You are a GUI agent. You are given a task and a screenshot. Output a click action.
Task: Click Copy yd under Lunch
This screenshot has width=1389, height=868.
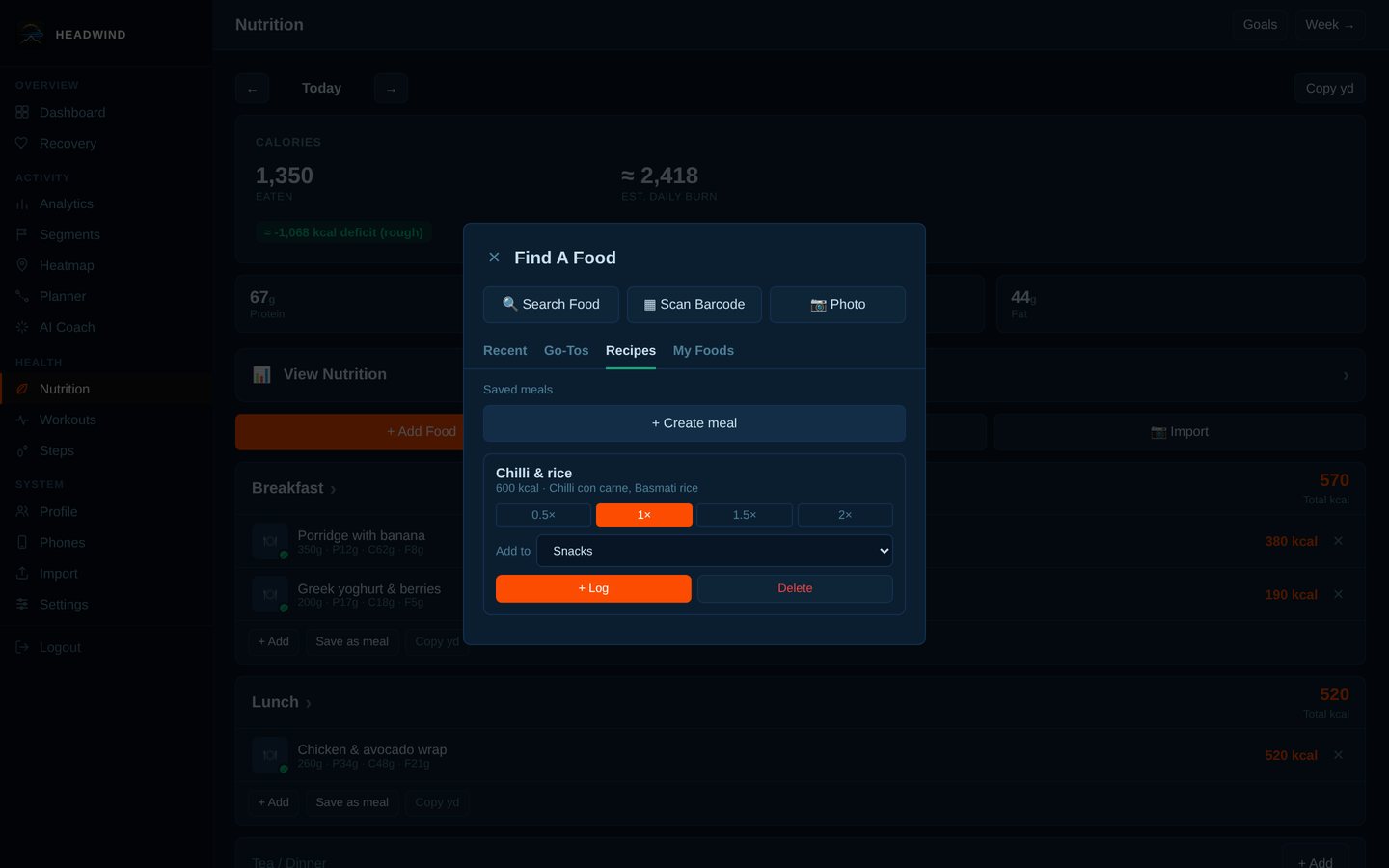(x=437, y=802)
